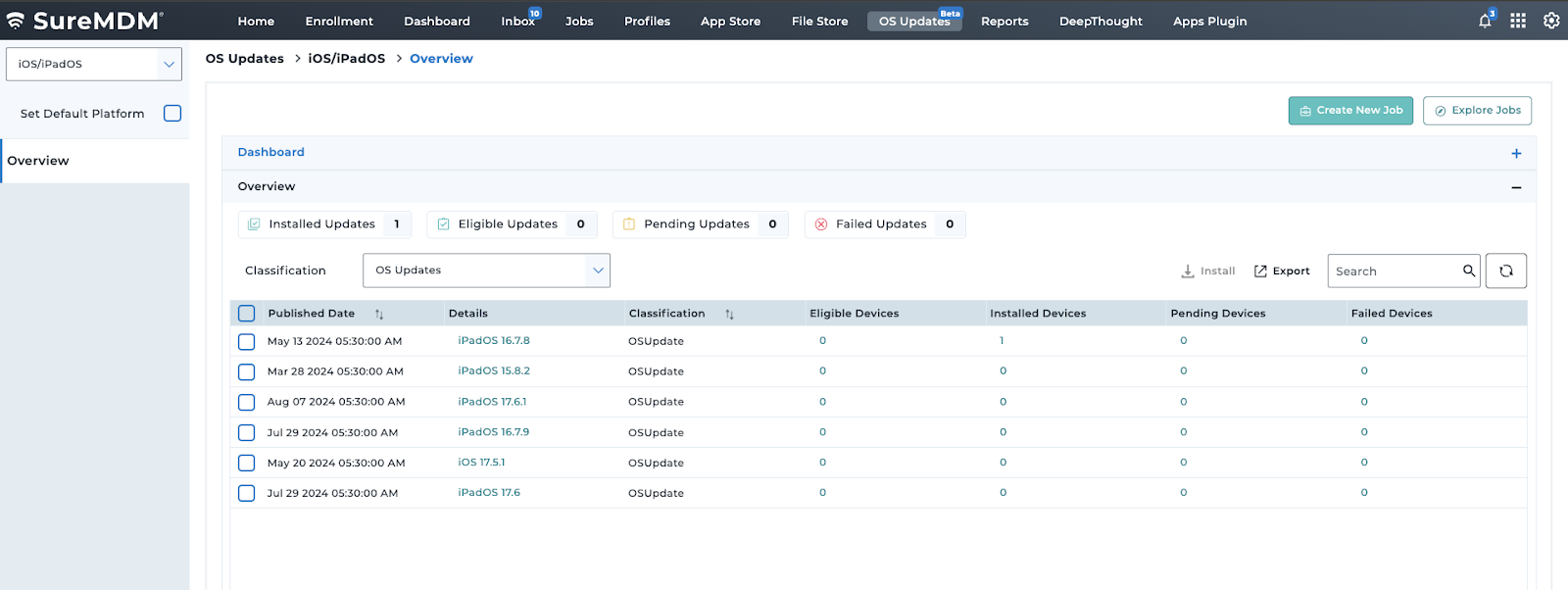Viewport: 1568px width, 590px height.
Task: Click the Explore Jobs button
Action: pyautogui.click(x=1477, y=111)
